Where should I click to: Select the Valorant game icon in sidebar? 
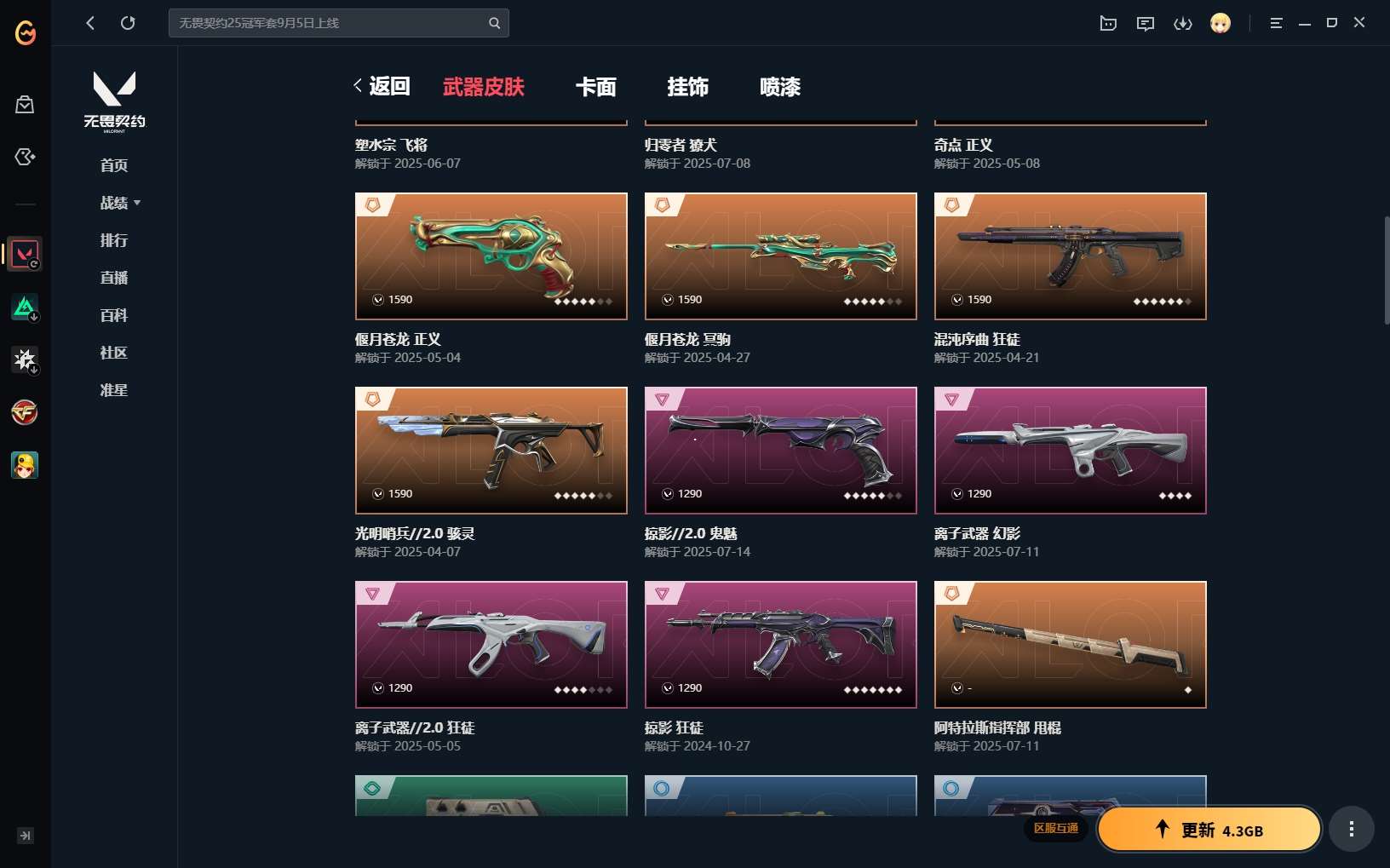coord(25,254)
